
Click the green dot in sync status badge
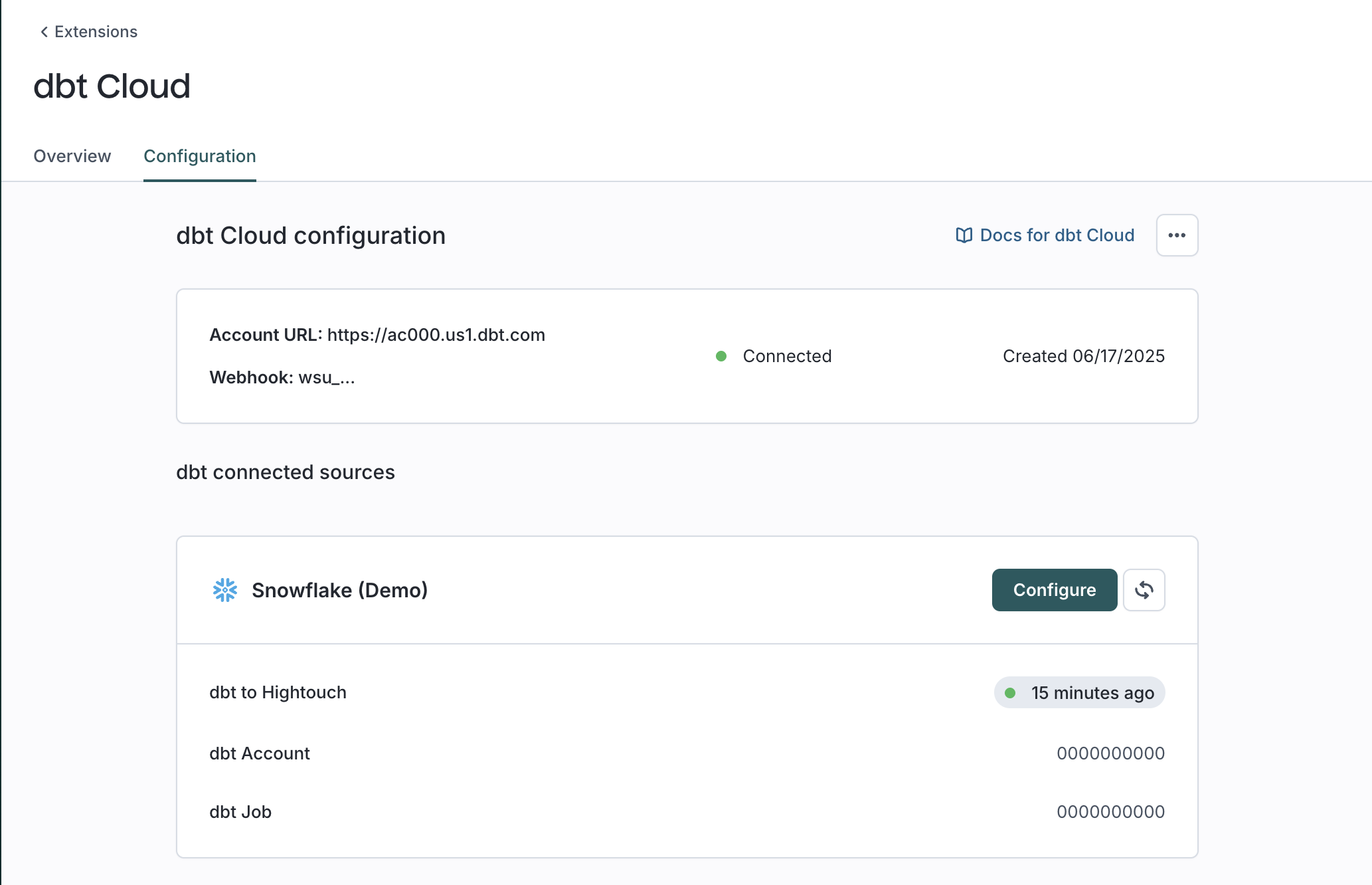(1010, 693)
